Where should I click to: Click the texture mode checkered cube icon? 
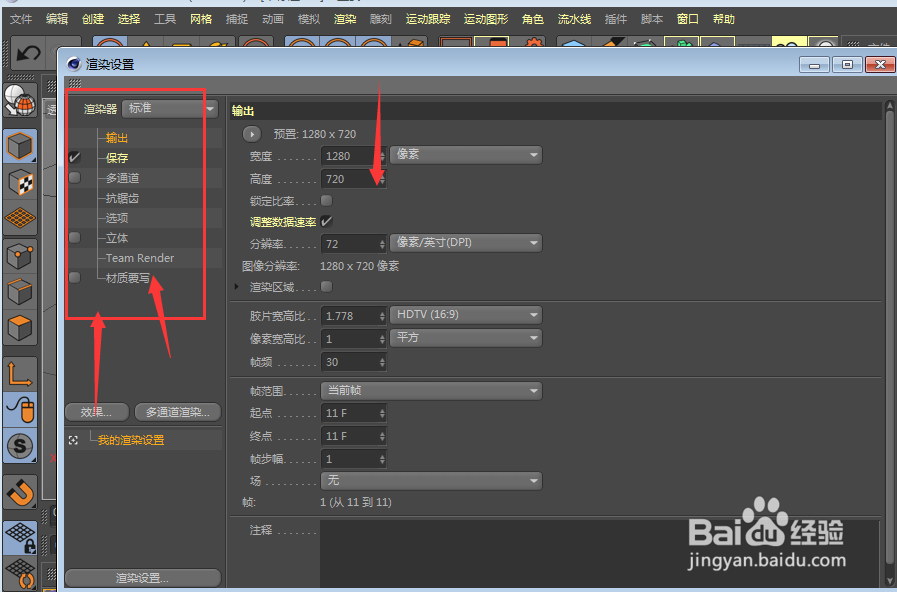(22, 183)
